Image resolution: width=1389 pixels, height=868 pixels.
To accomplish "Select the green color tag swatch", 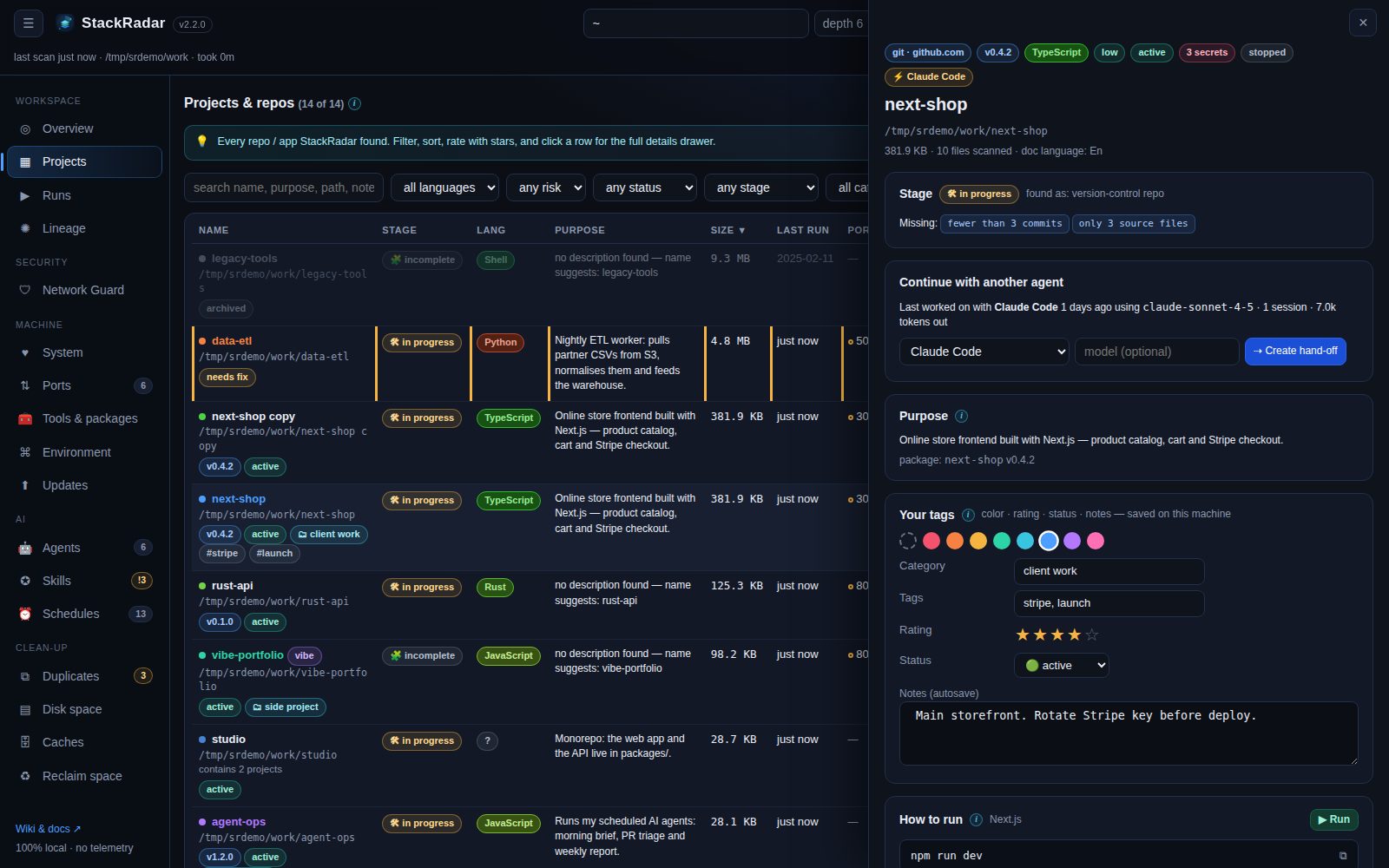I will [x=1002, y=541].
